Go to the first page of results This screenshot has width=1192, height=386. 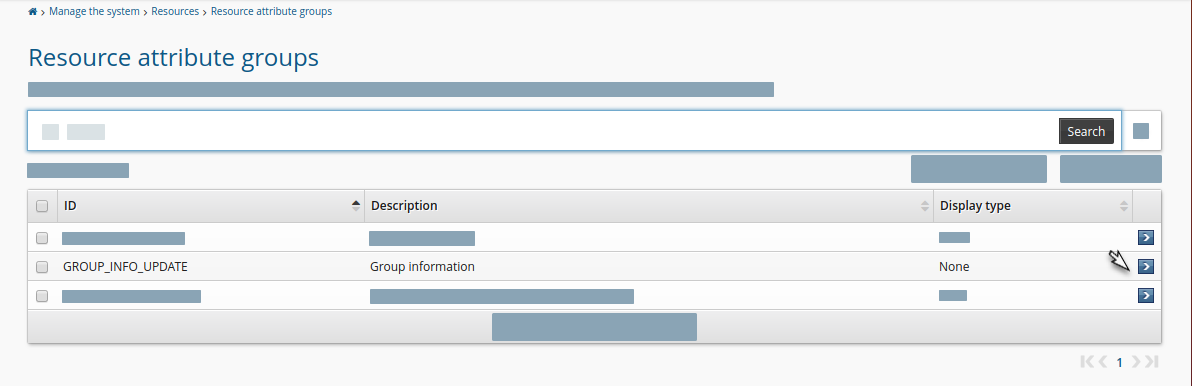click(1087, 362)
